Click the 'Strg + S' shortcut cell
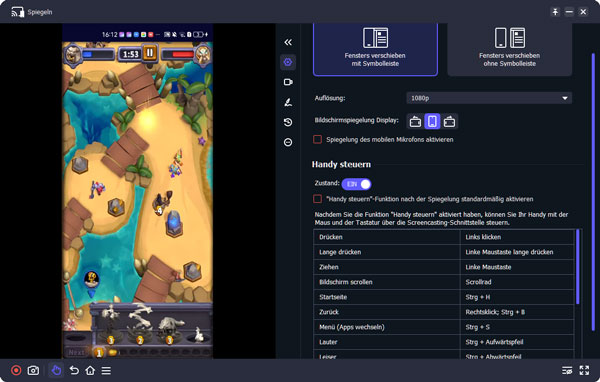Image resolution: width=600 pixels, height=382 pixels. click(517, 327)
